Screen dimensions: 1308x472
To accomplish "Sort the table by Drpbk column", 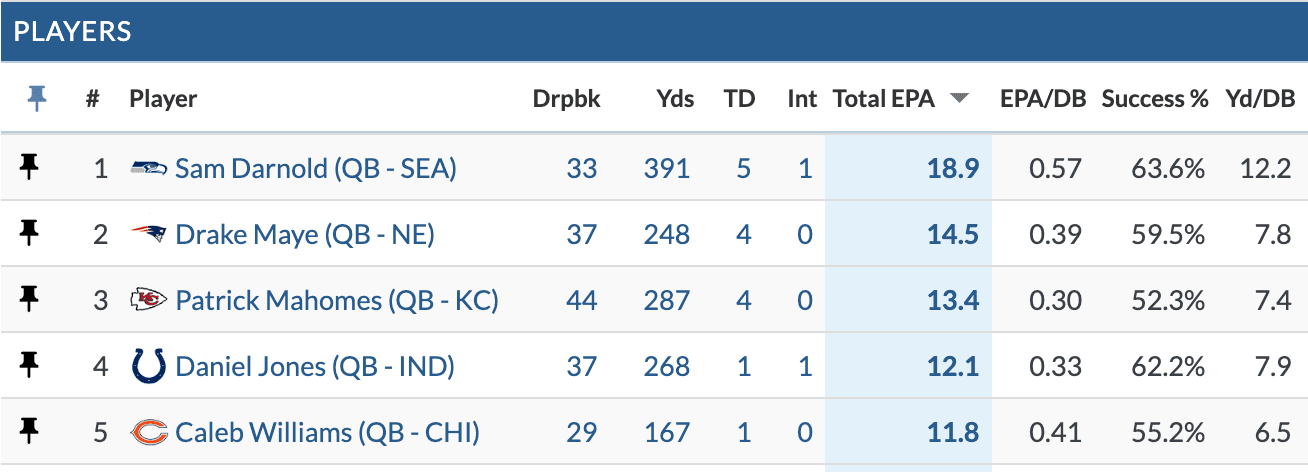I will pos(566,98).
